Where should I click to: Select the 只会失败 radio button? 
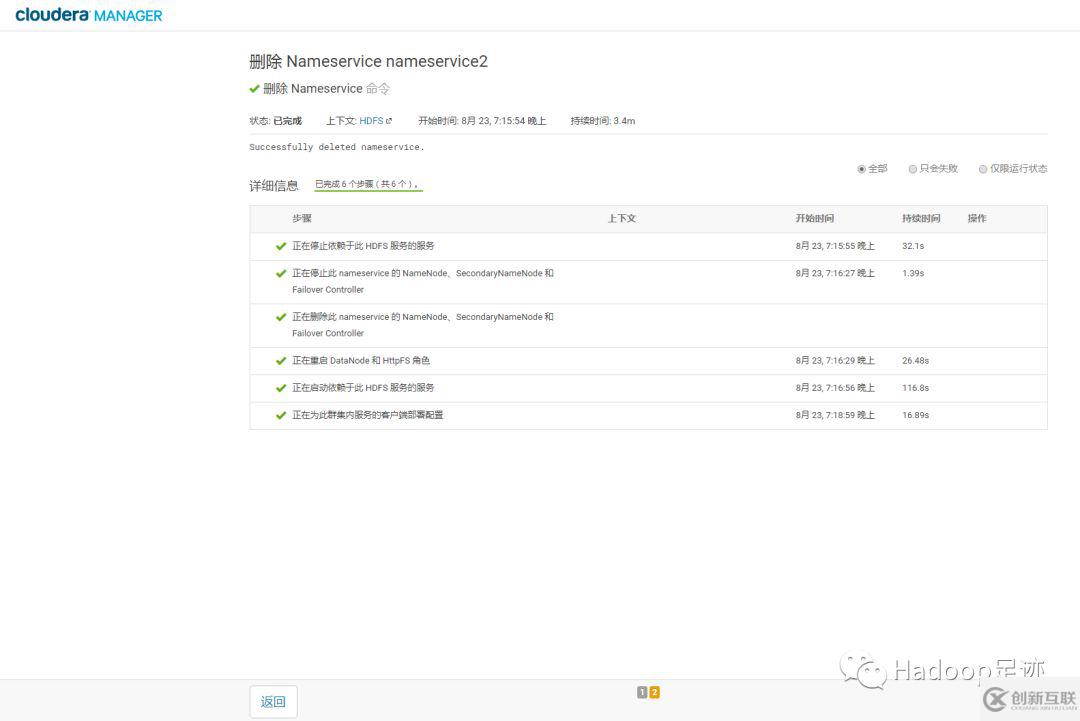(x=913, y=169)
